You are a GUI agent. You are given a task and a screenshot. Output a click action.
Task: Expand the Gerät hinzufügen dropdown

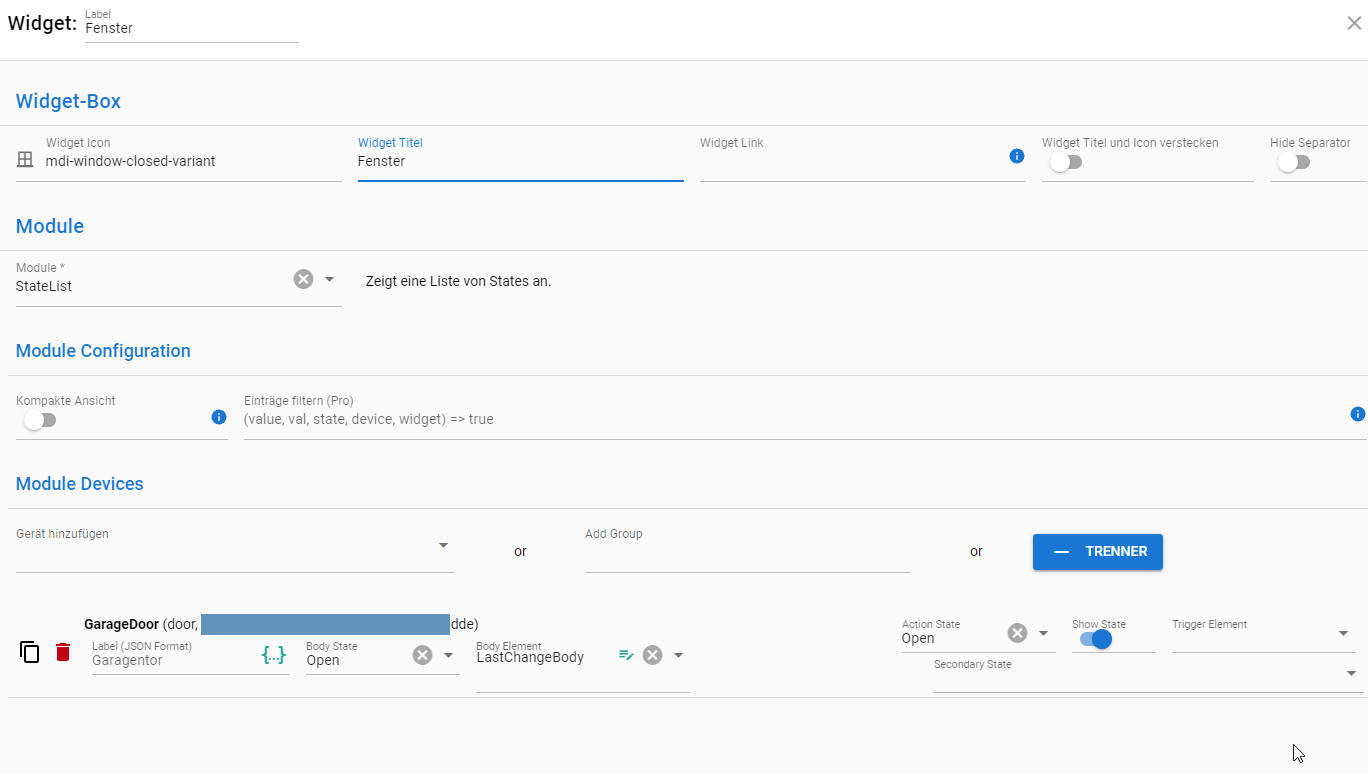pyautogui.click(x=443, y=546)
